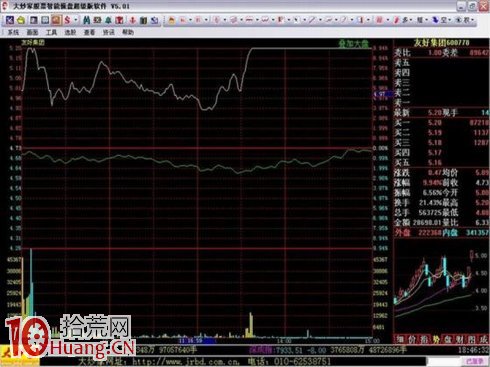Open the 帮助 menu
Viewport: 490px width, 367px height.
(x=128, y=32)
